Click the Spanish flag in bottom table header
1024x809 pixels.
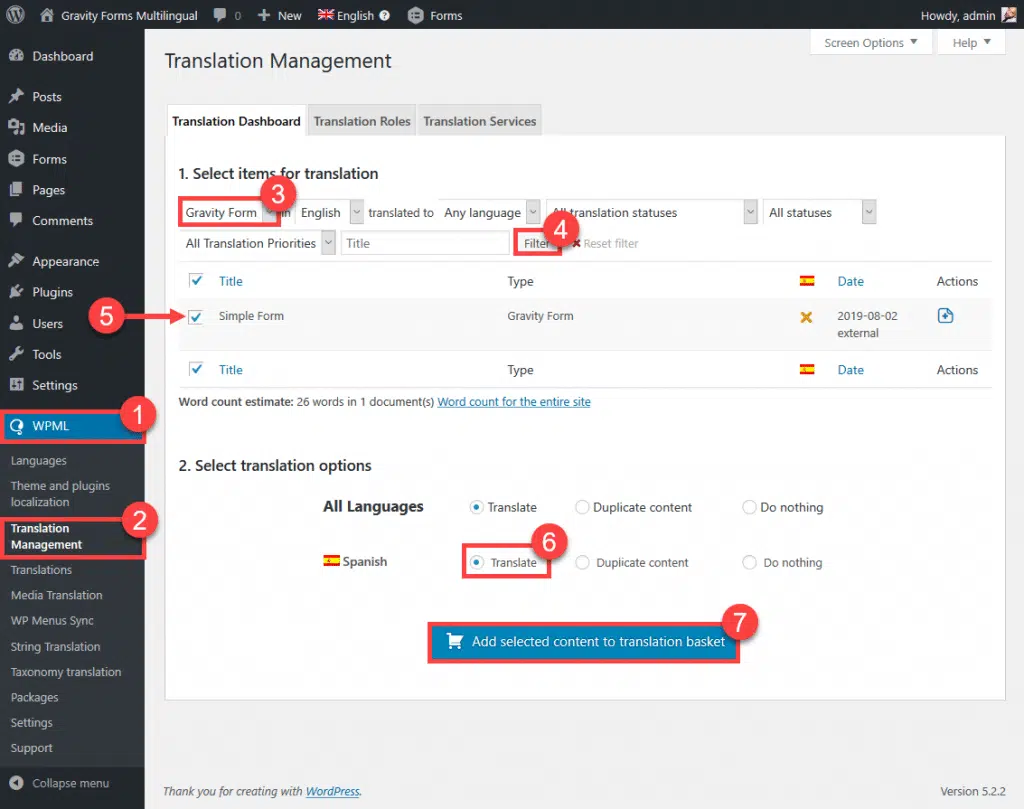[807, 370]
